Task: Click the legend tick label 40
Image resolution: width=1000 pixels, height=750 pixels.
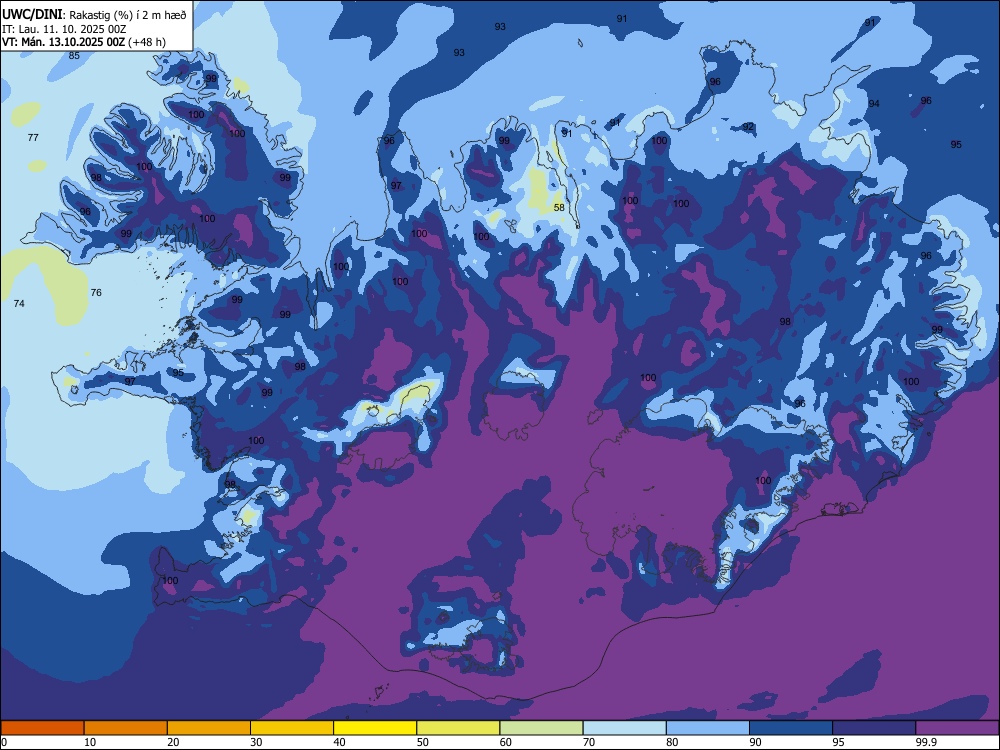Action: pyautogui.click(x=340, y=742)
